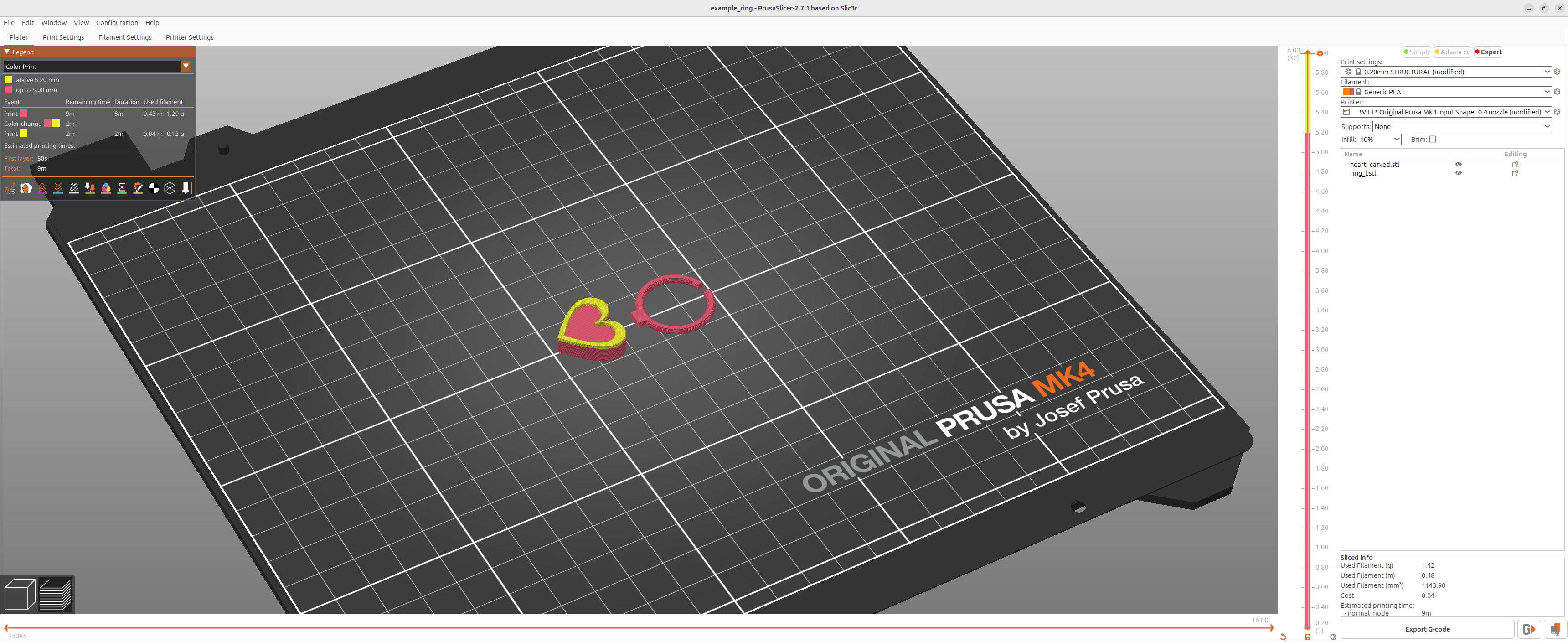
Task: Toggle retractions display using the orange up-arrows icon
Action: (x=41, y=188)
